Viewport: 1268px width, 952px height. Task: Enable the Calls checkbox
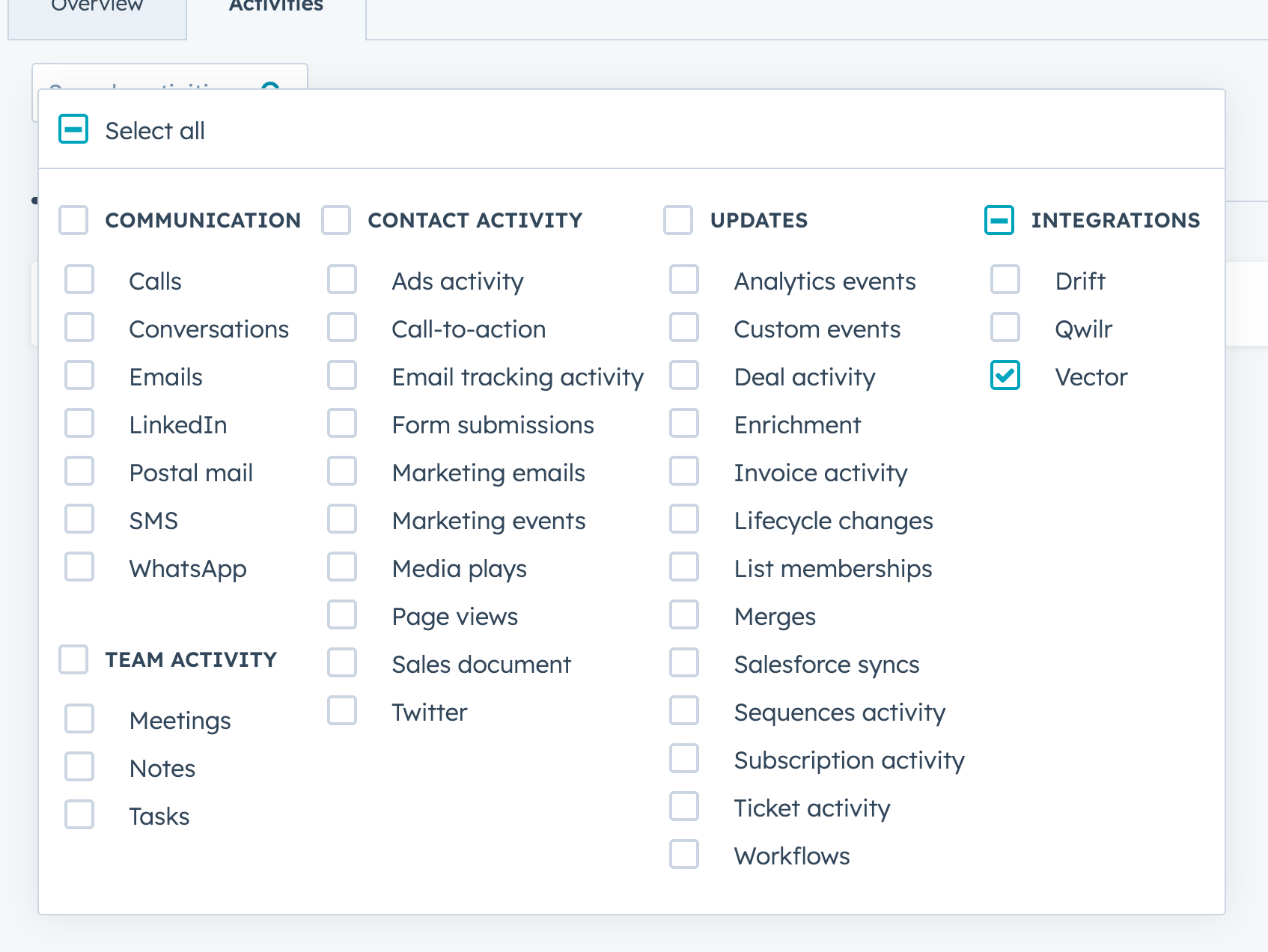click(79, 280)
